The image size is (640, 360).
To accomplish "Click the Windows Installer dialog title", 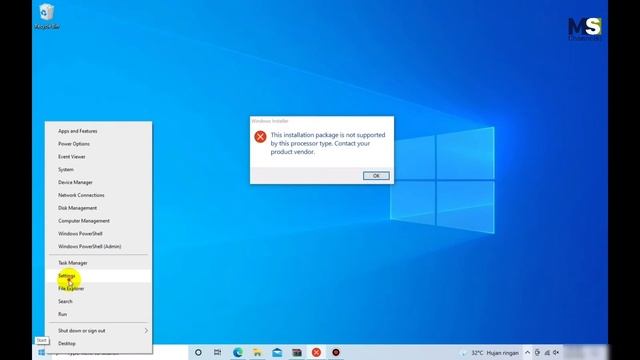I will 270,121.
